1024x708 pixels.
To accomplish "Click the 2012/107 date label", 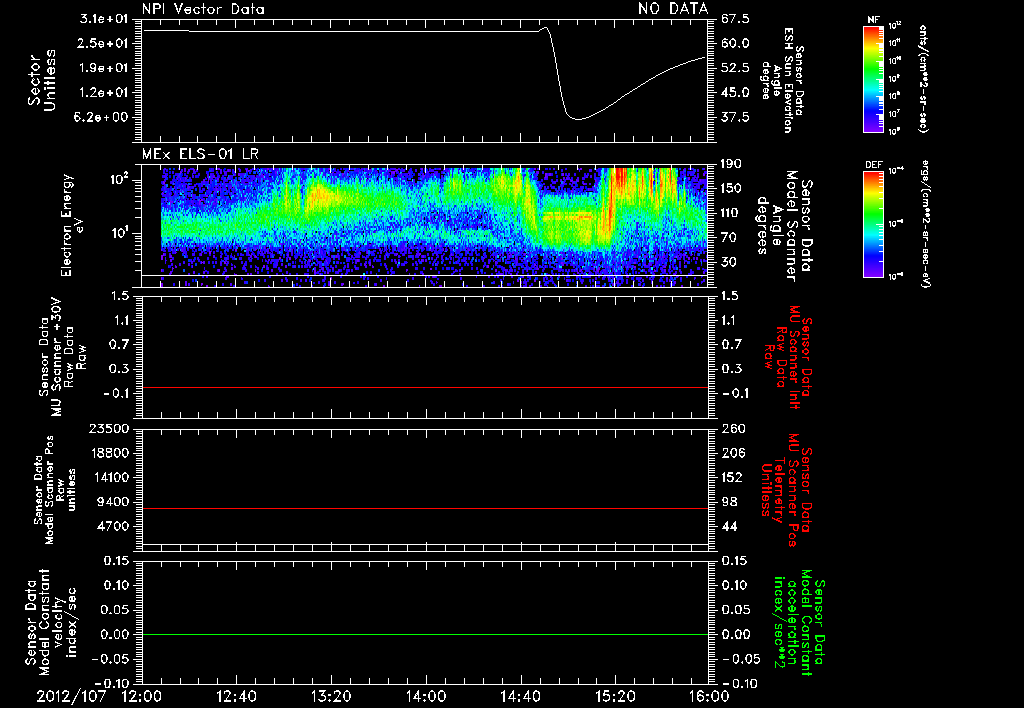I will (71, 697).
